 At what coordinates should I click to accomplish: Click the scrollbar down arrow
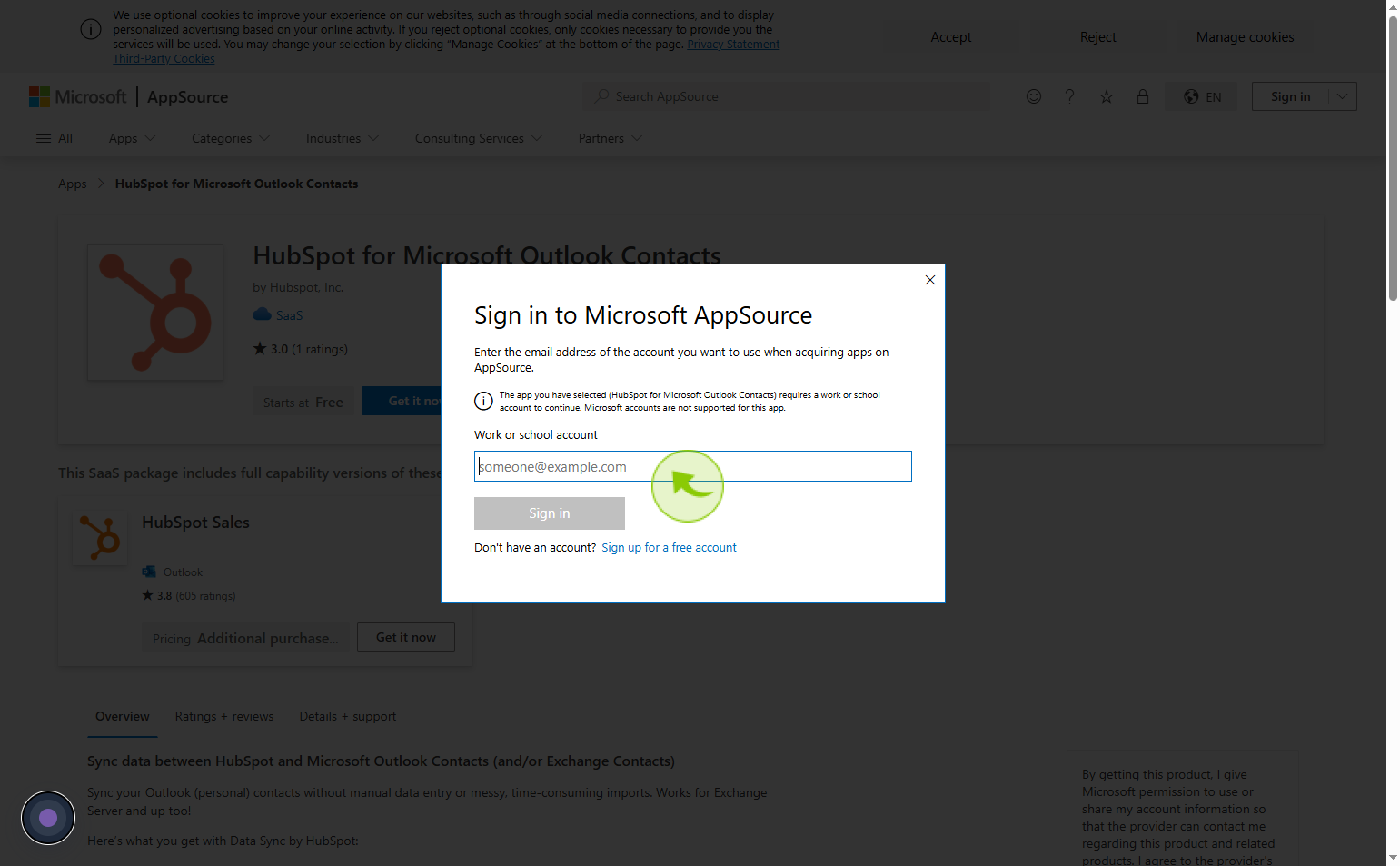coord(1393,858)
